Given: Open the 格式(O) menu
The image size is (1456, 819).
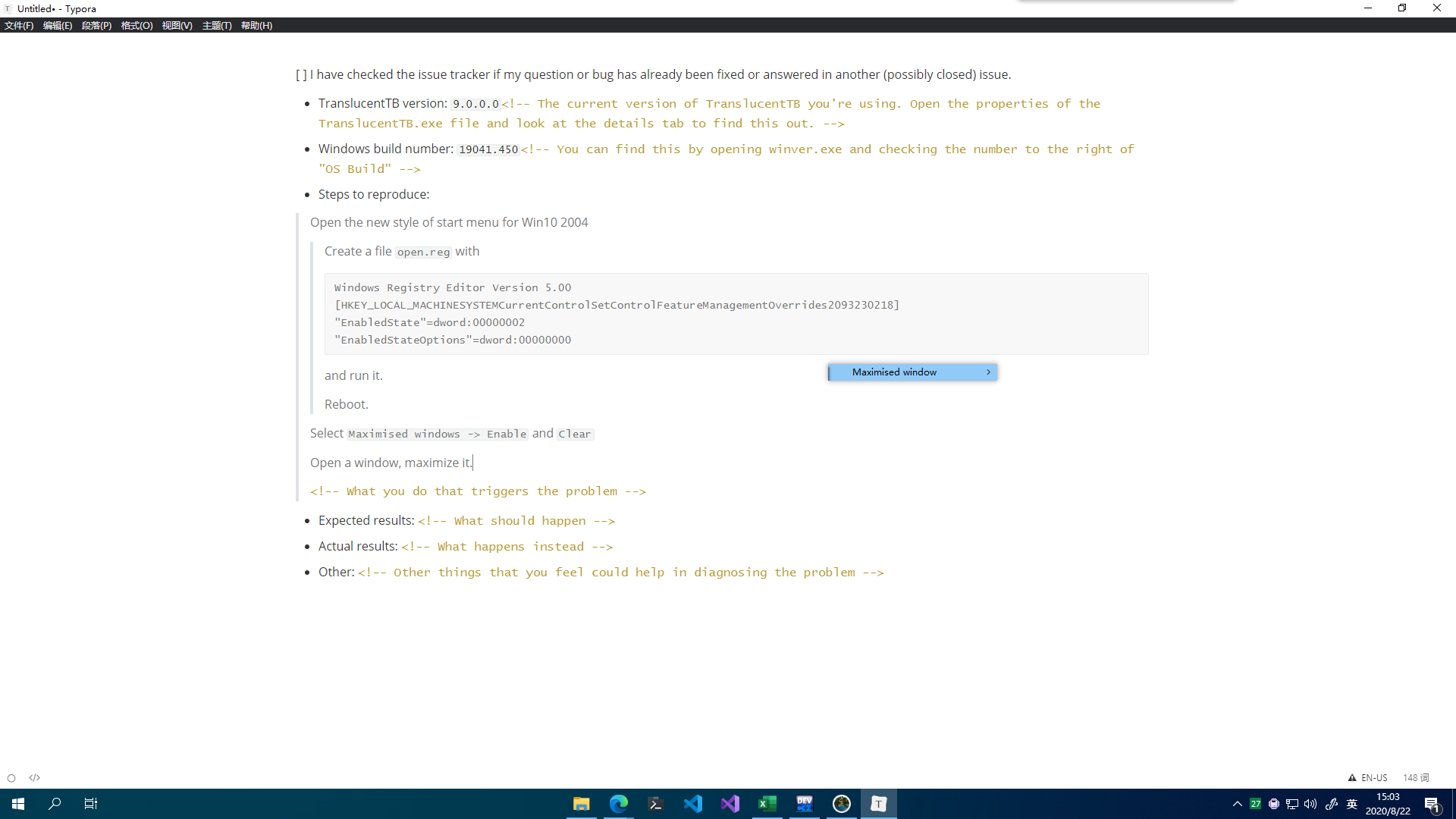Looking at the screenshot, I should [x=136, y=26].
